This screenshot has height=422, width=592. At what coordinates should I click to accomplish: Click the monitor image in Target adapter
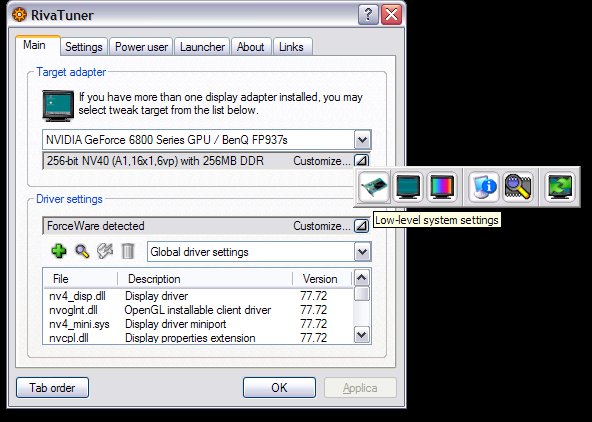click(58, 106)
